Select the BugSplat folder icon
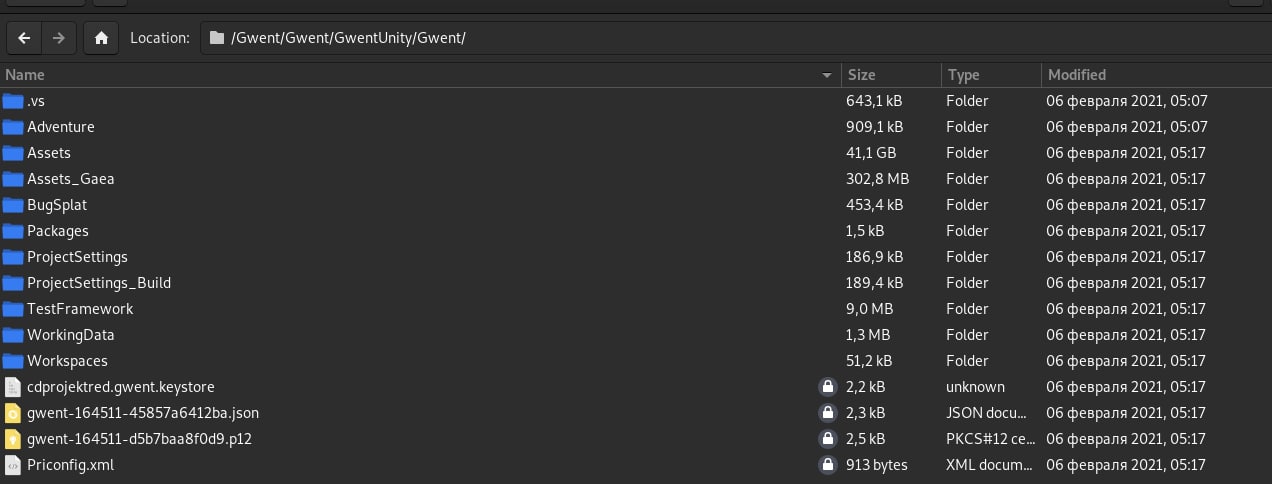 click(13, 205)
